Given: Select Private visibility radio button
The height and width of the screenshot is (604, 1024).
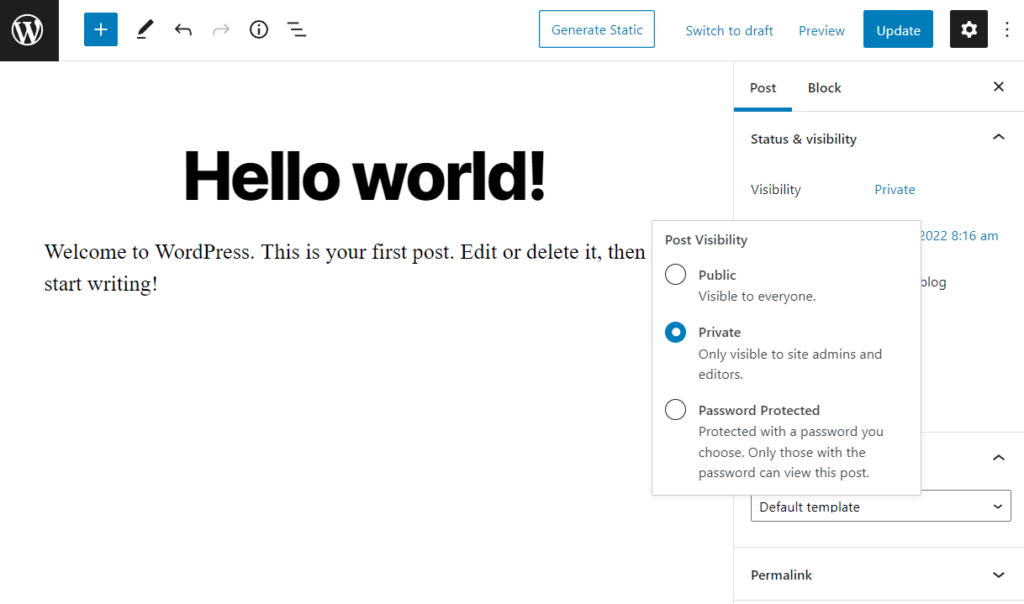Looking at the screenshot, I should tap(675, 332).
